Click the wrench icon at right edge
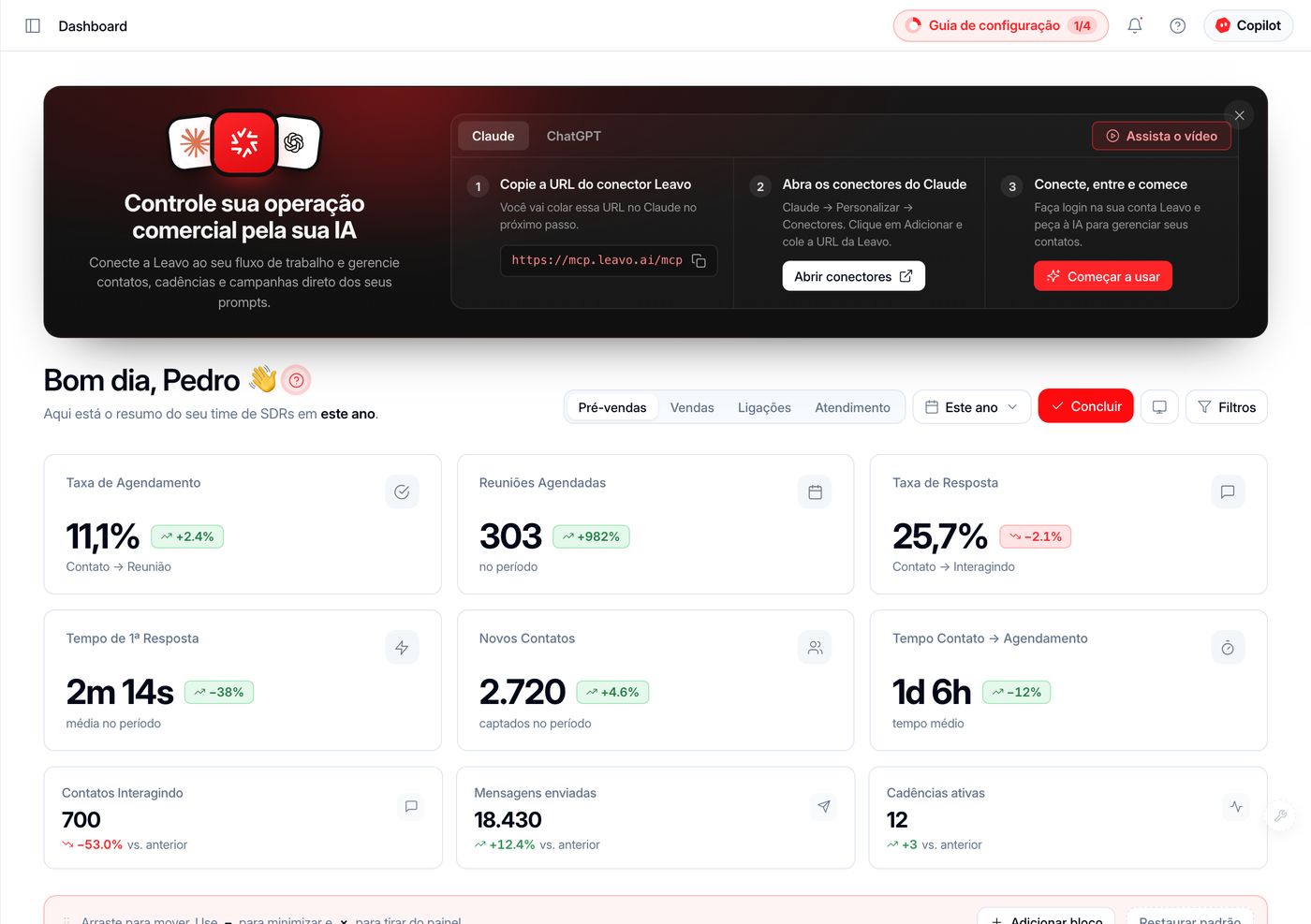 point(1280,816)
